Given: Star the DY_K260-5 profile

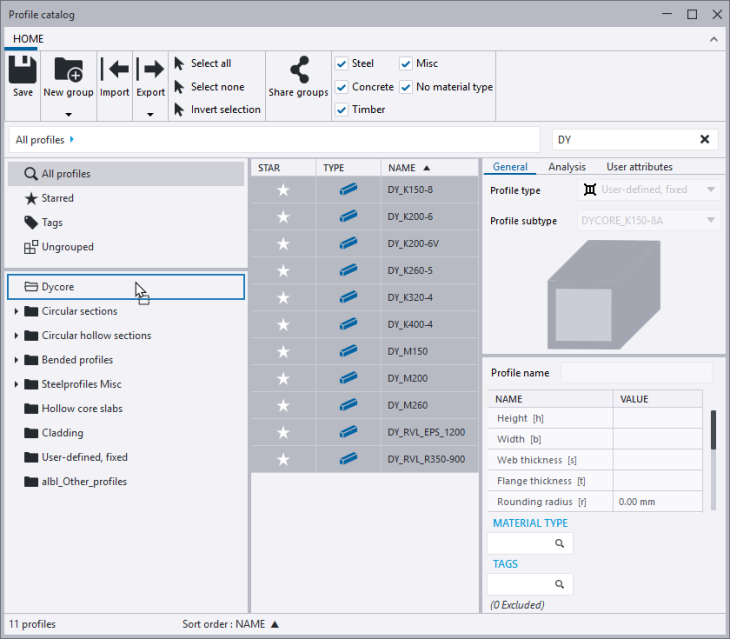Looking at the screenshot, I should (283, 271).
